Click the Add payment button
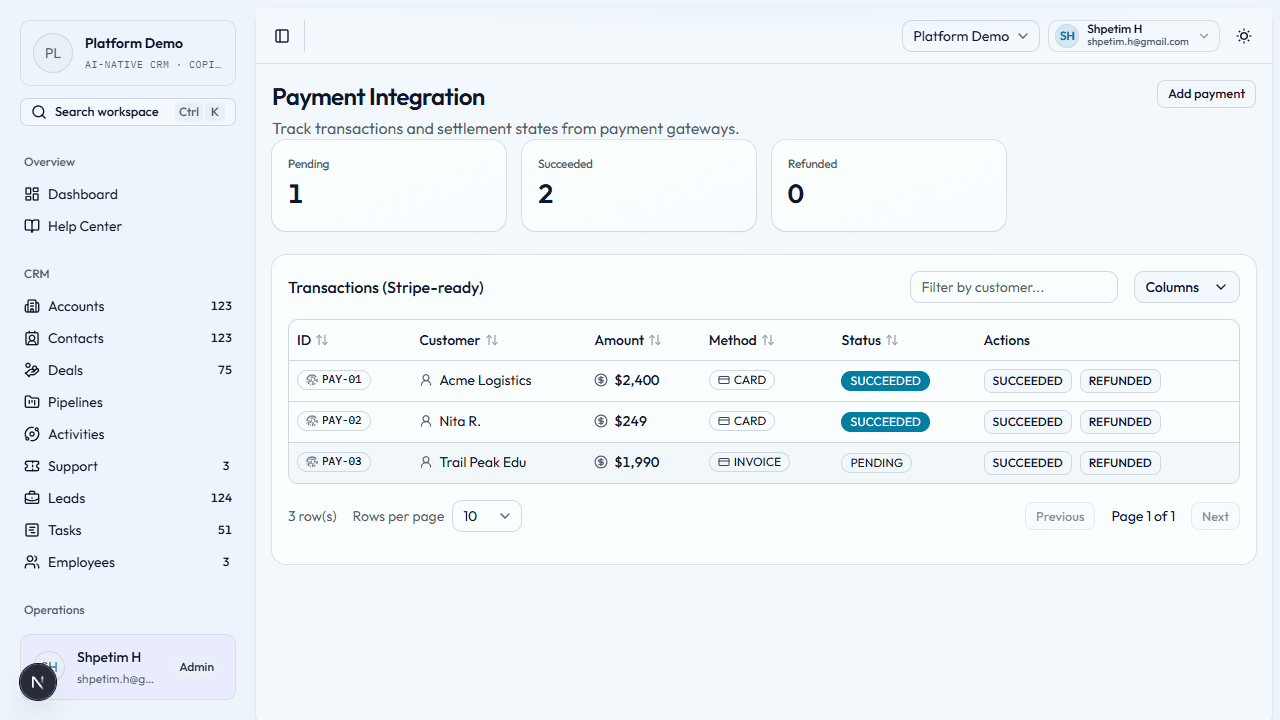1280x720 pixels. tap(1205, 93)
